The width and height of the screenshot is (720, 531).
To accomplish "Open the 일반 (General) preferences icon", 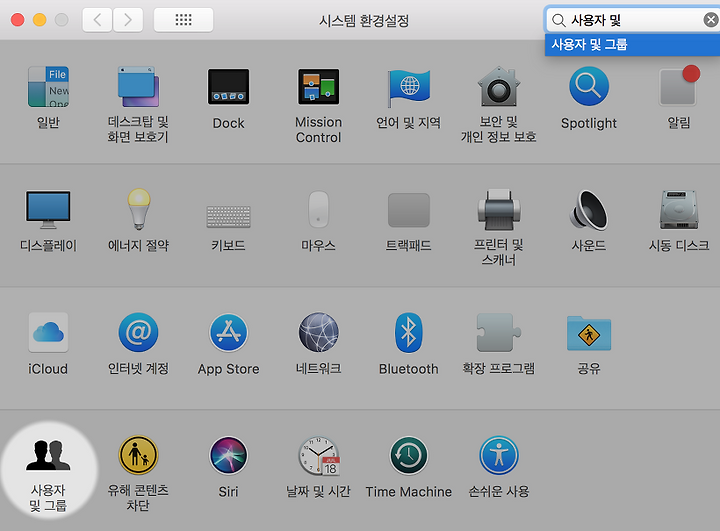I will click(48, 87).
